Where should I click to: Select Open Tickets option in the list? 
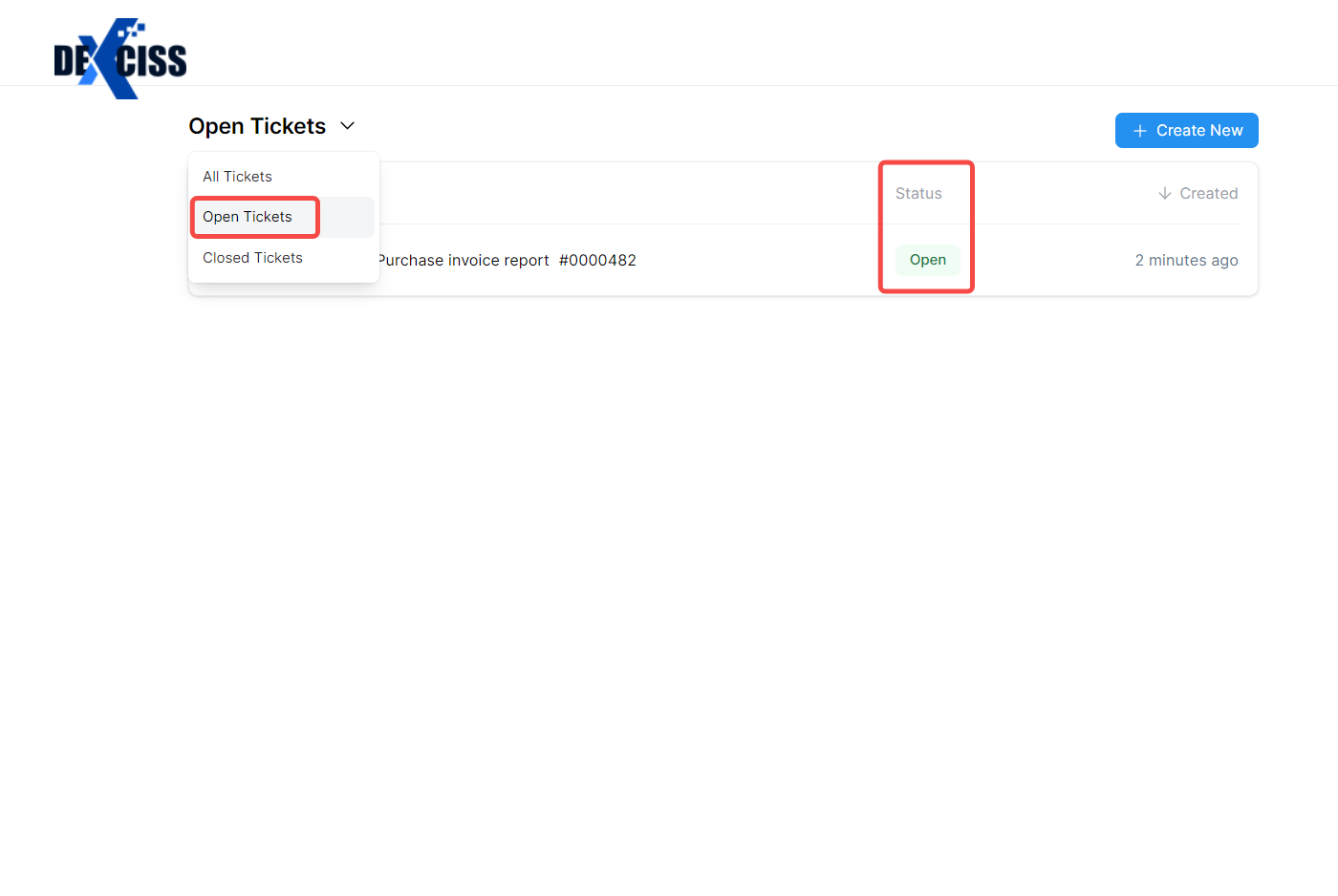(248, 217)
